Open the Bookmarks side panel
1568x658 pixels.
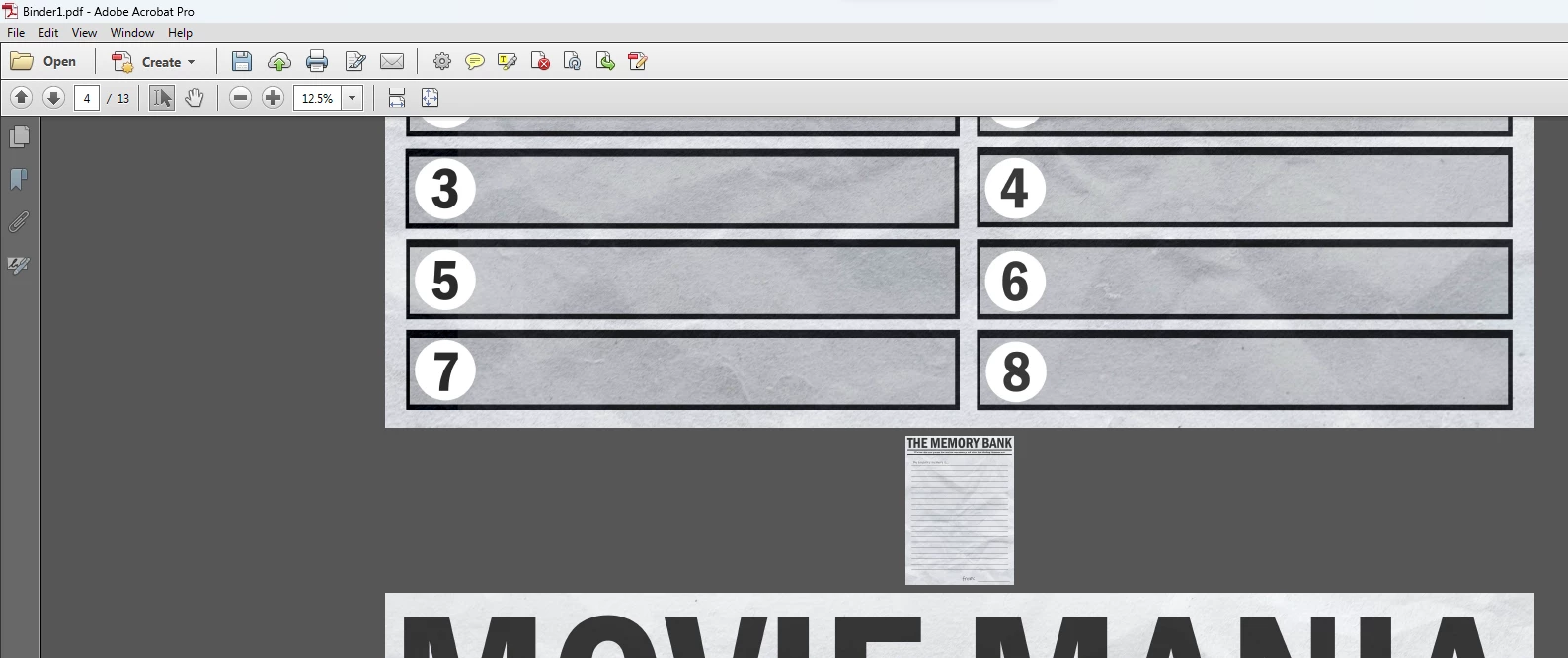click(x=19, y=179)
